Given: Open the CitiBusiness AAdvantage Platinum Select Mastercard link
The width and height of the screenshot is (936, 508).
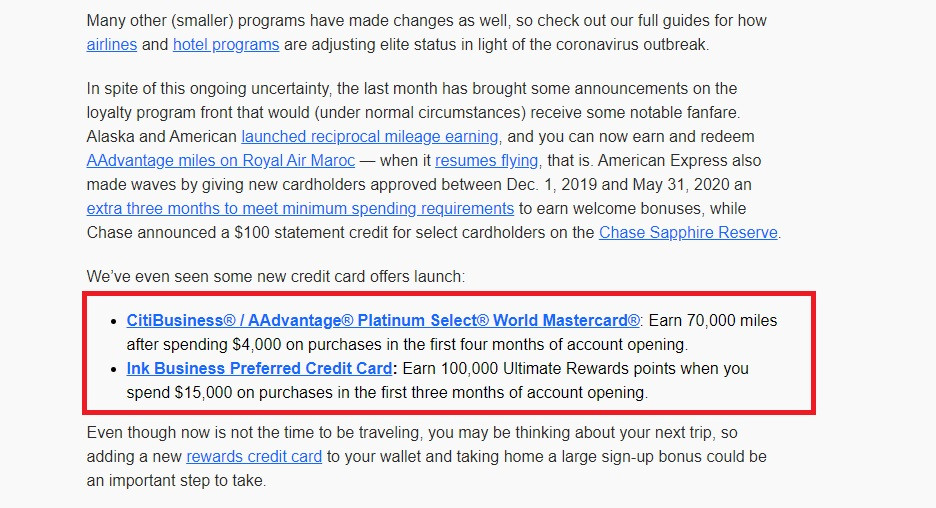Looking at the screenshot, I should pyautogui.click(x=383, y=321).
